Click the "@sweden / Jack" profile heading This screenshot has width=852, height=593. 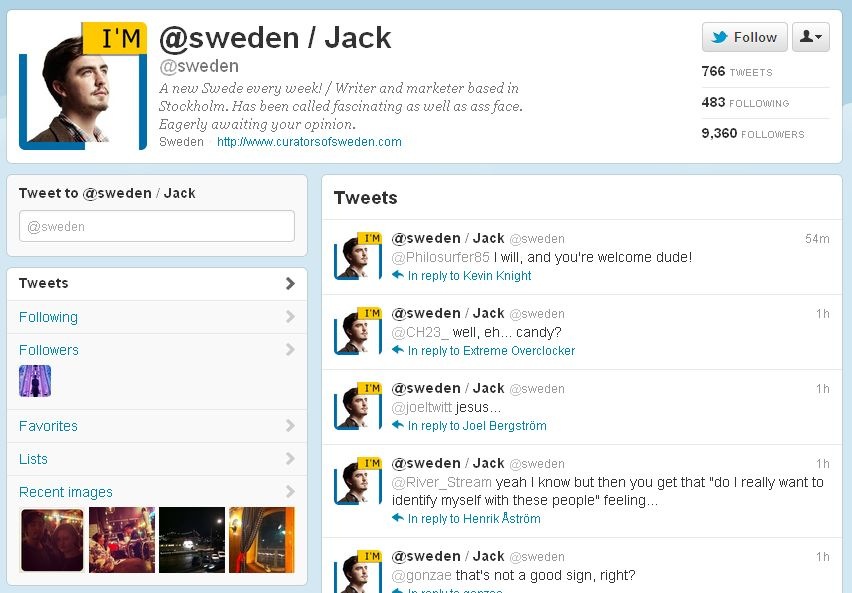click(275, 38)
